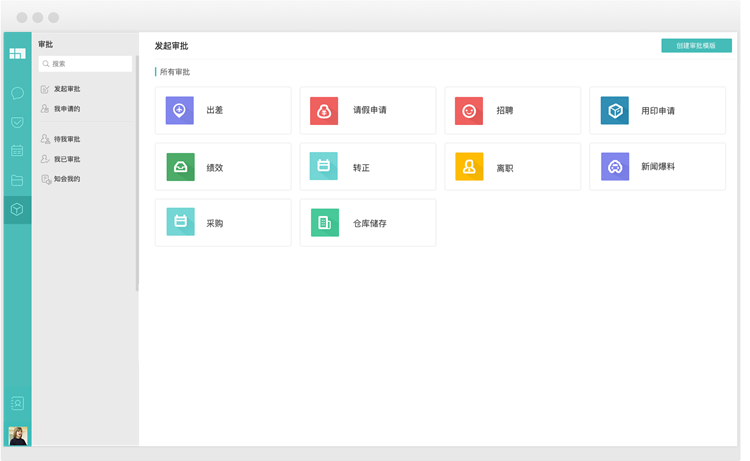The image size is (750, 461).
Task: Click the 出差 business trip icon
Action: click(x=180, y=111)
